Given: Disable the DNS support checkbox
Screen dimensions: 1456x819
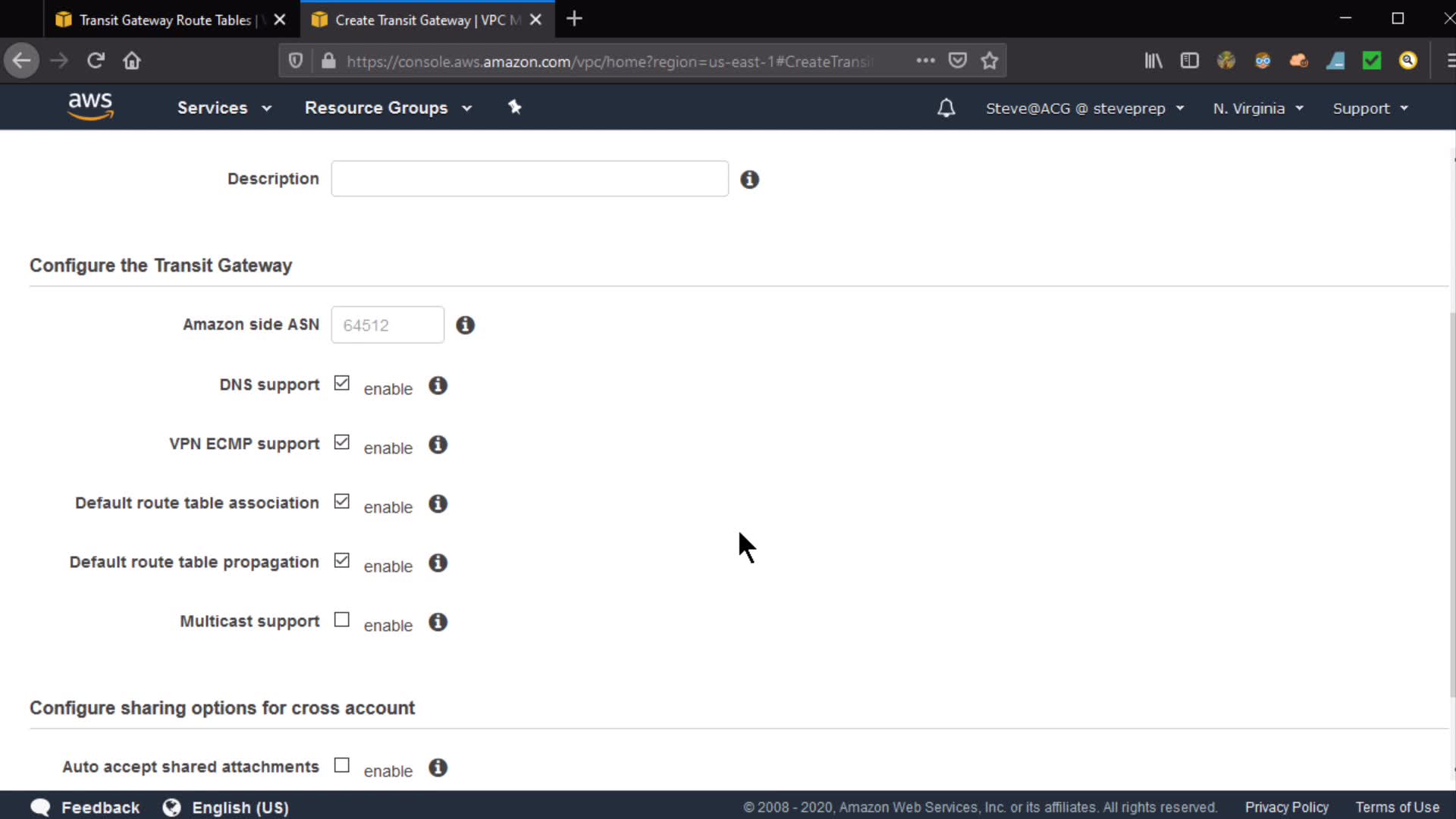Looking at the screenshot, I should pyautogui.click(x=342, y=384).
